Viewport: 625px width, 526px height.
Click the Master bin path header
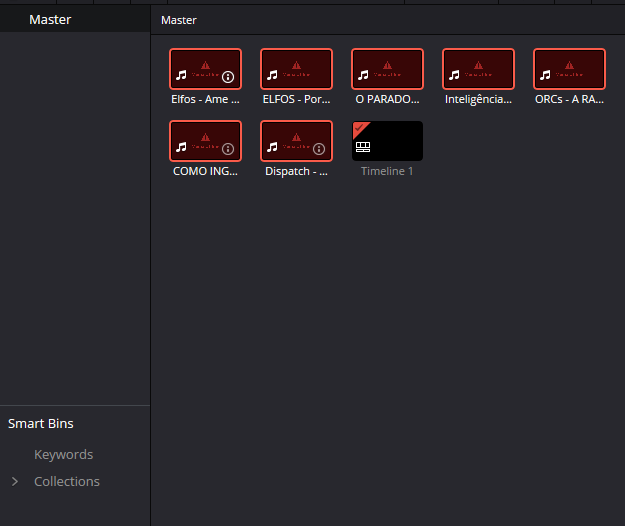pyautogui.click(x=179, y=20)
